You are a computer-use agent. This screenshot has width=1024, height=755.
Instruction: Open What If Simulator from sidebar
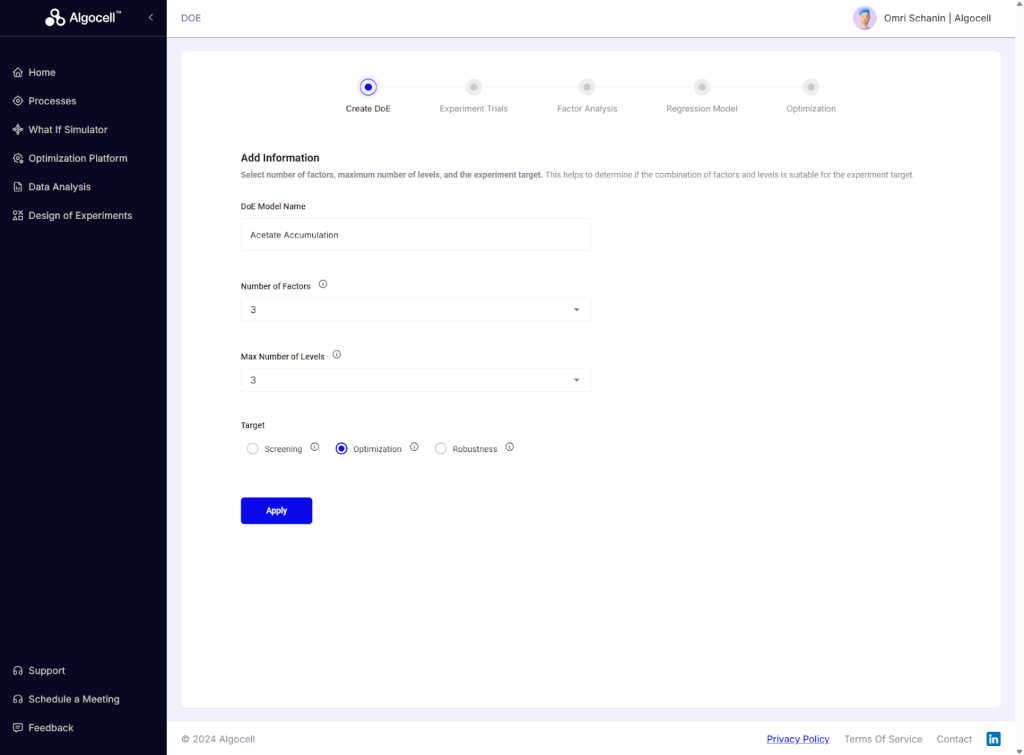point(67,130)
